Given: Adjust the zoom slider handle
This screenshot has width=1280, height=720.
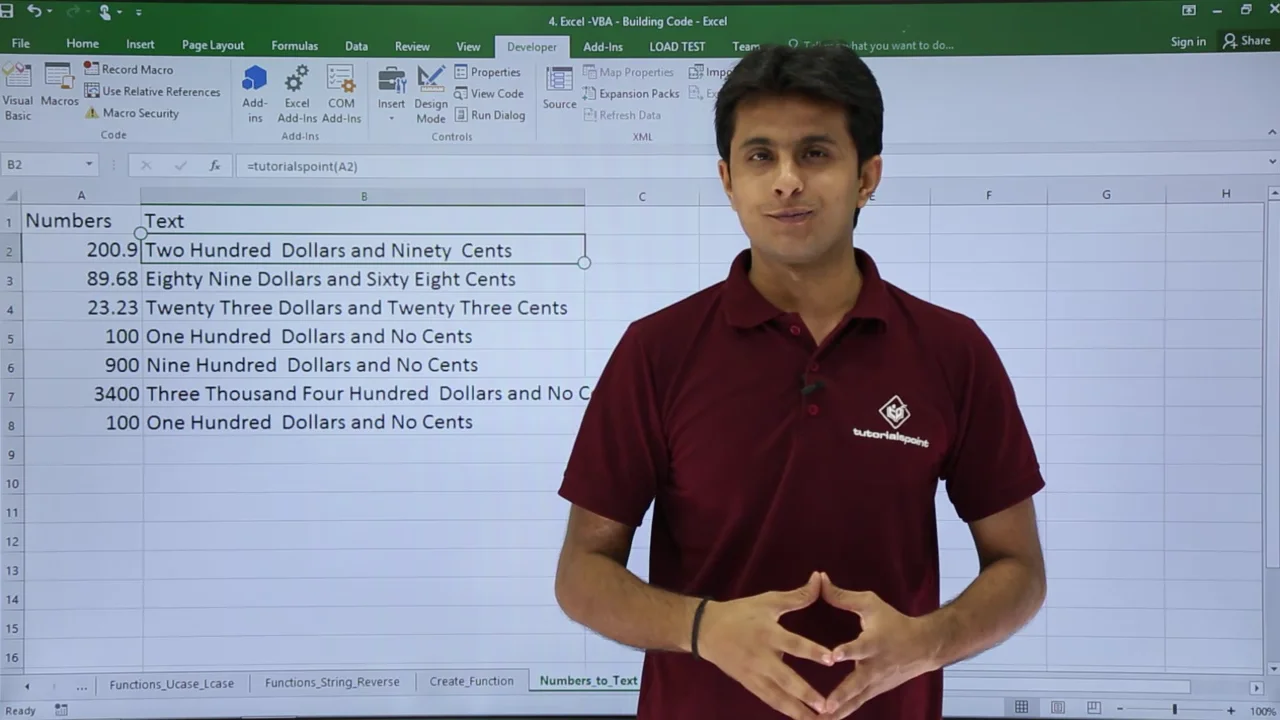Looking at the screenshot, I should click(1175, 710).
